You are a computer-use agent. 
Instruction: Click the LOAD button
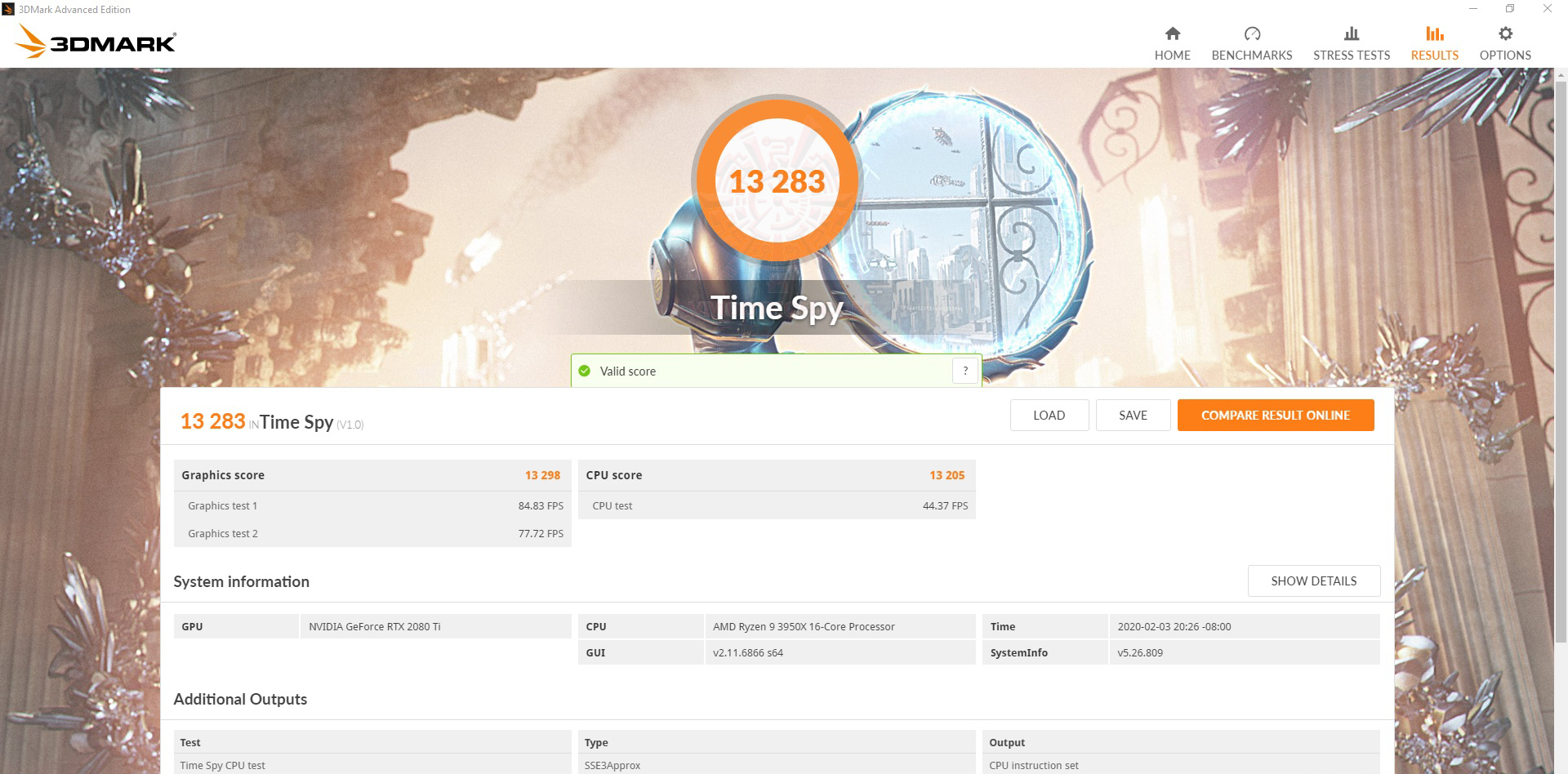point(1049,415)
